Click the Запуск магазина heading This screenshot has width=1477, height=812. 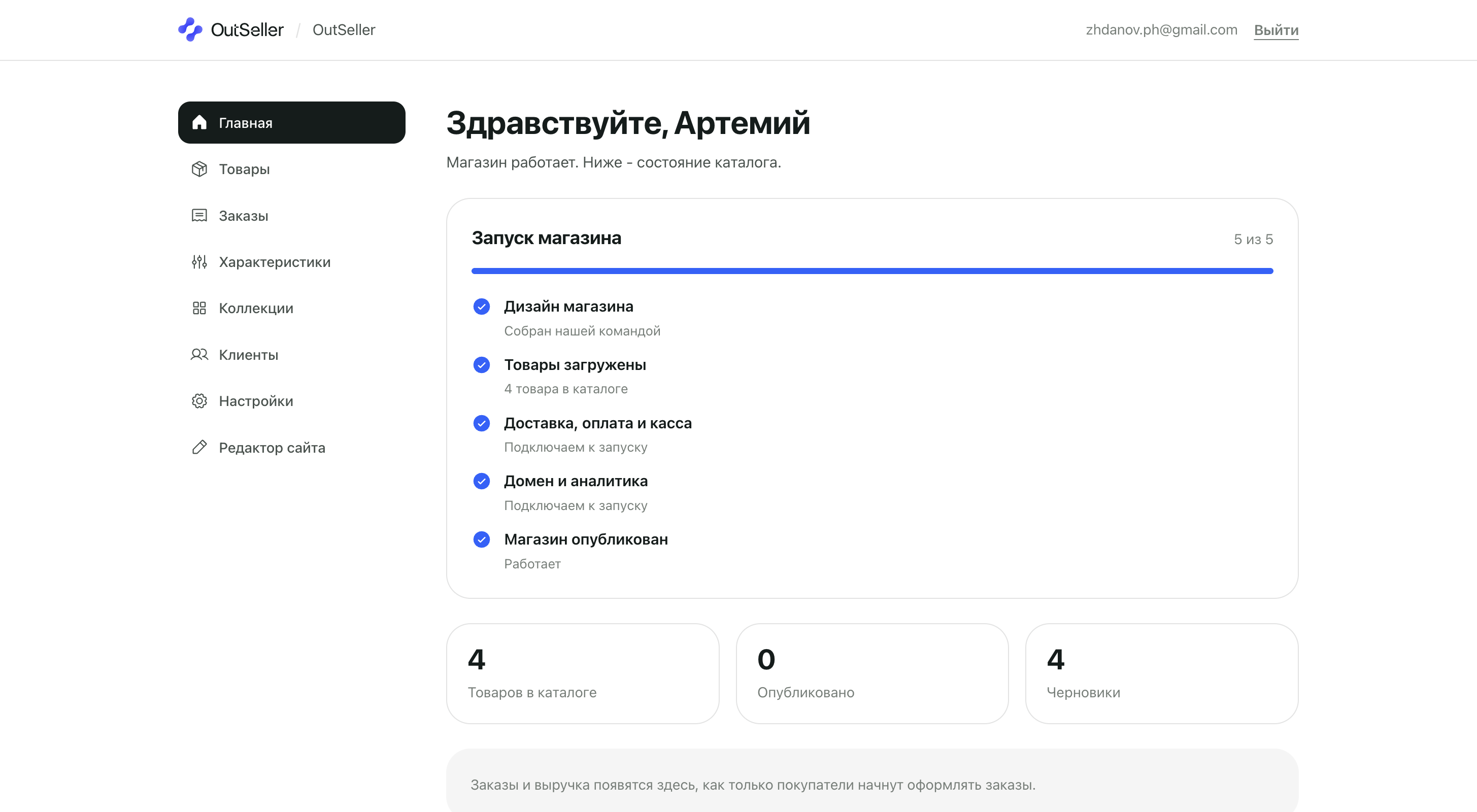point(547,238)
